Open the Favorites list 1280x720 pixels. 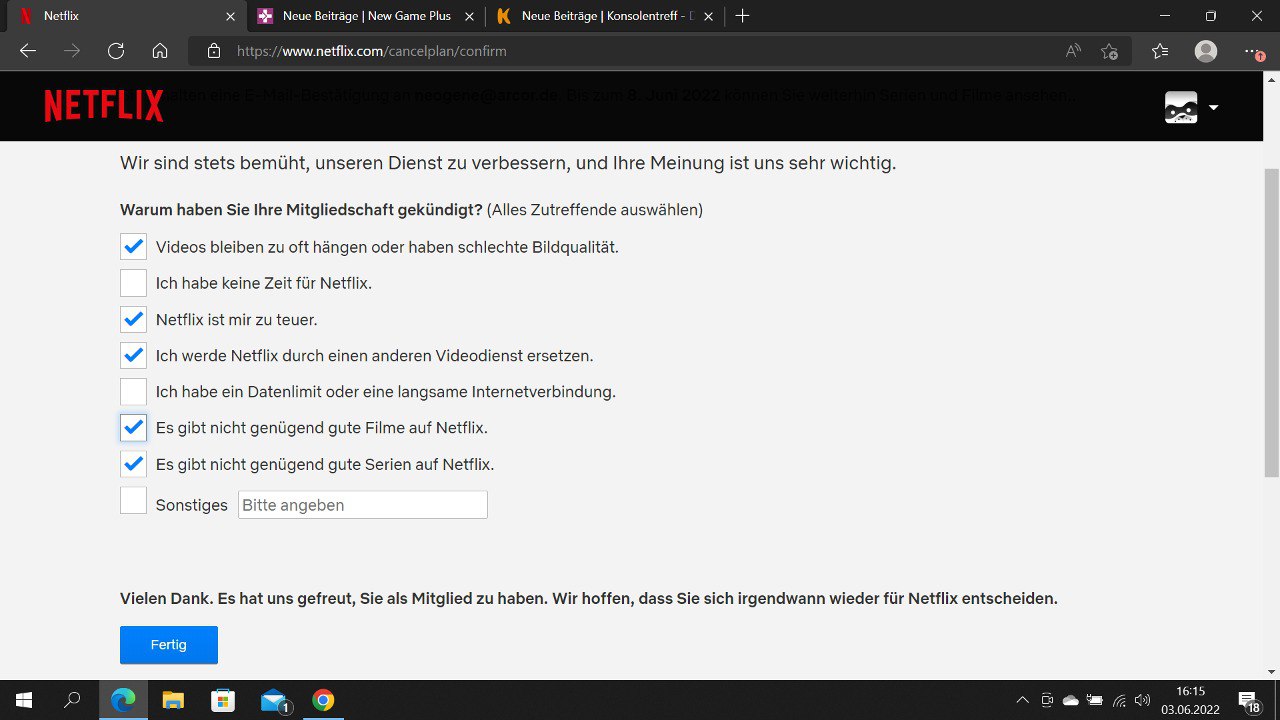pos(1159,51)
